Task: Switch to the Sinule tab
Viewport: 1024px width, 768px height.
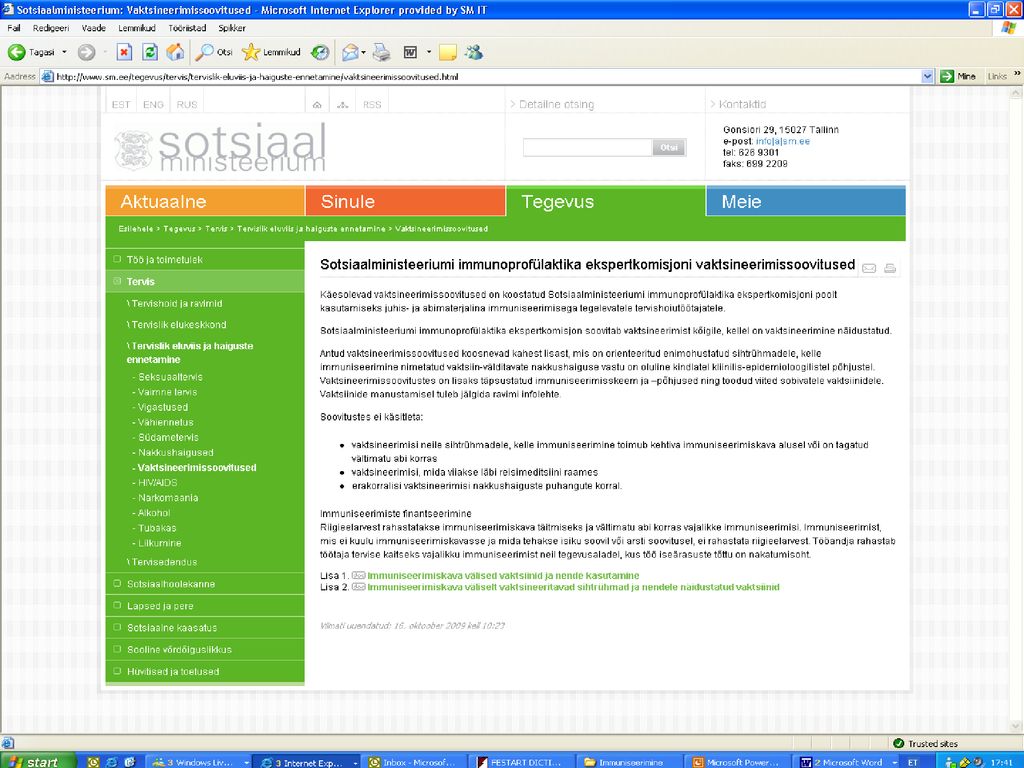Action: 406,201
